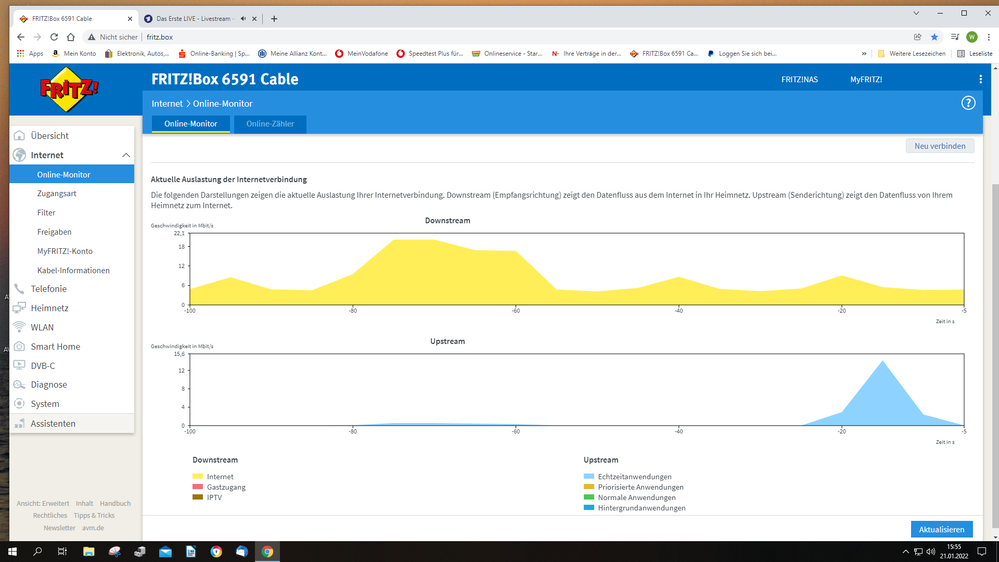Image resolution: width=999 pixels, height=562 pixels.
Task: Open MeinVodafone bookmark
Action: pos(361,54)
